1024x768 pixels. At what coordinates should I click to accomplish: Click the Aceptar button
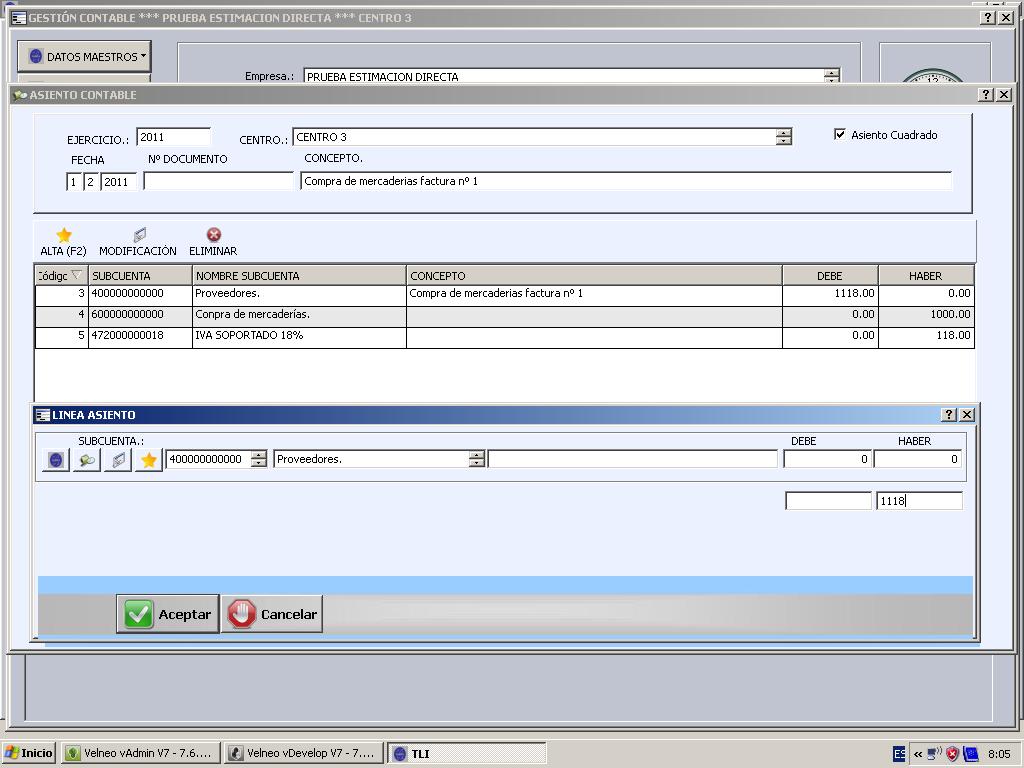pyautogui.click(x=168, y=614)
